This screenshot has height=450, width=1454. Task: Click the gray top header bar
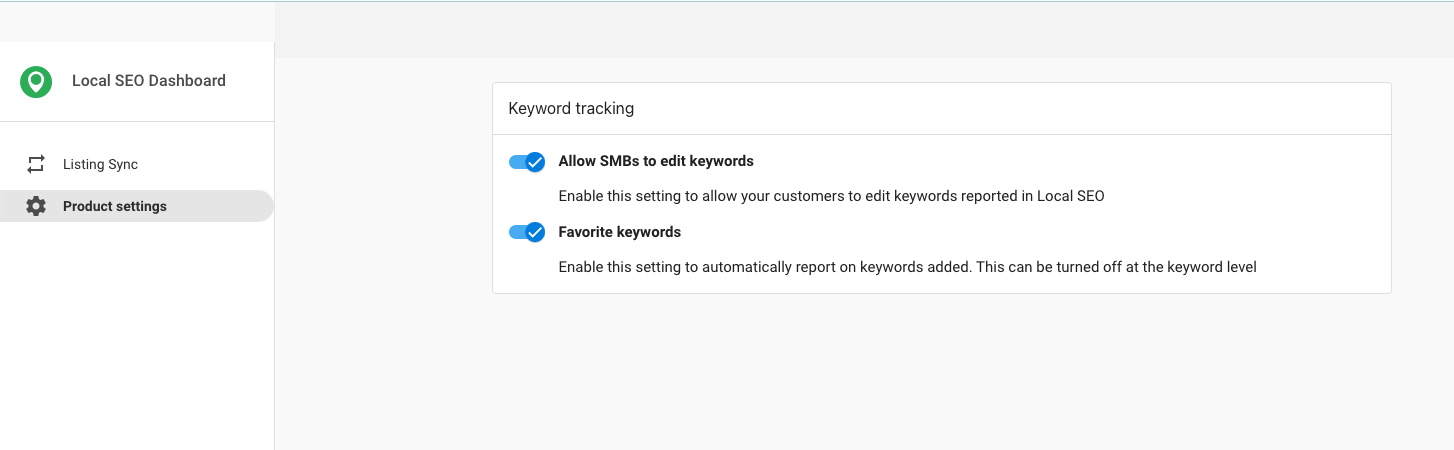[x=864, y=30]
